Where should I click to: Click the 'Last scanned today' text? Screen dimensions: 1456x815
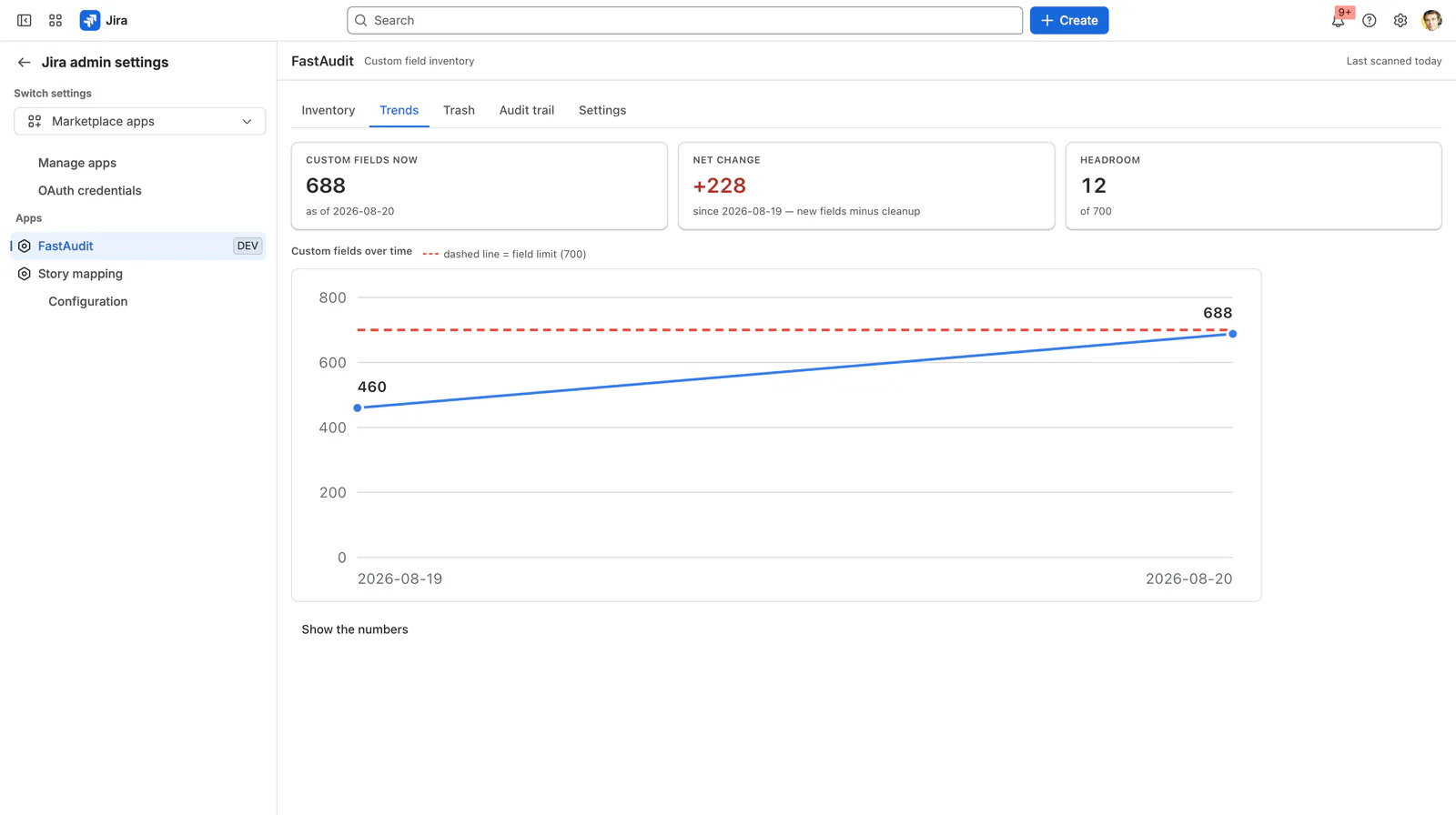(x=1394, y=61)
